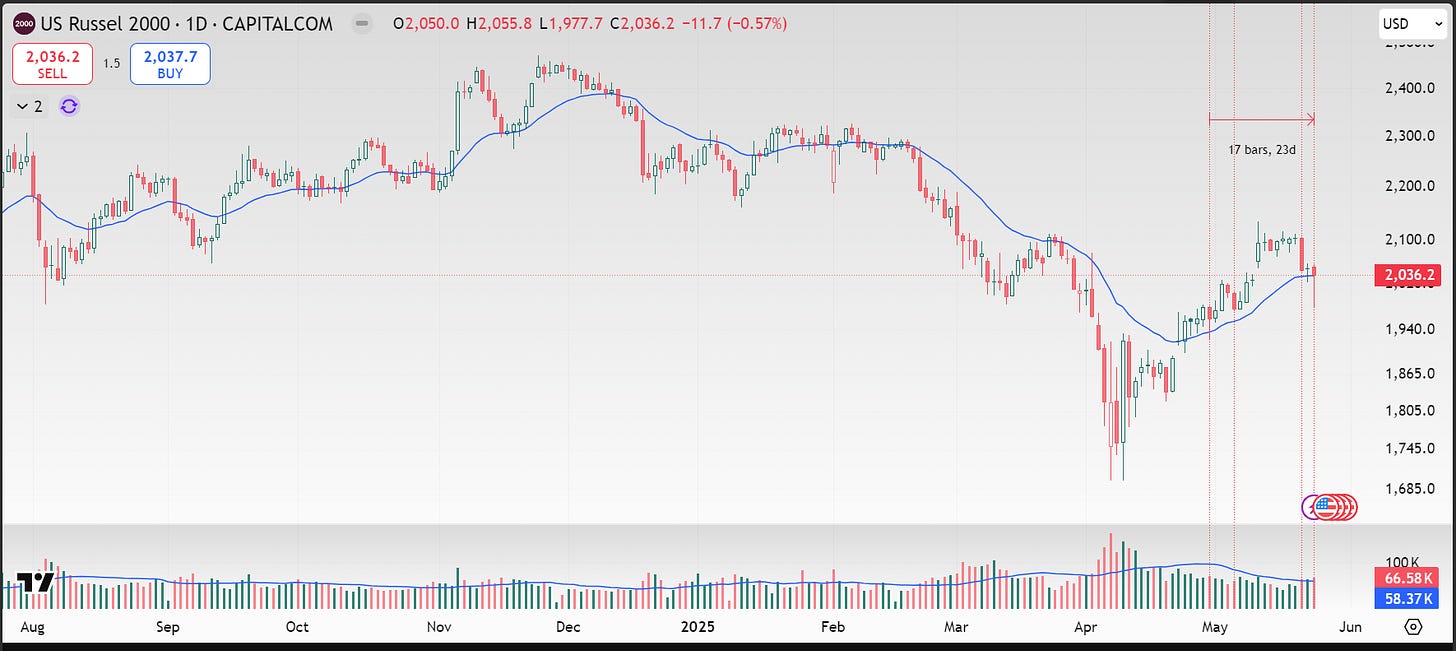
Task: Click the Oct label on time axis
Action: pyautogui.click(x=296, y=627)
